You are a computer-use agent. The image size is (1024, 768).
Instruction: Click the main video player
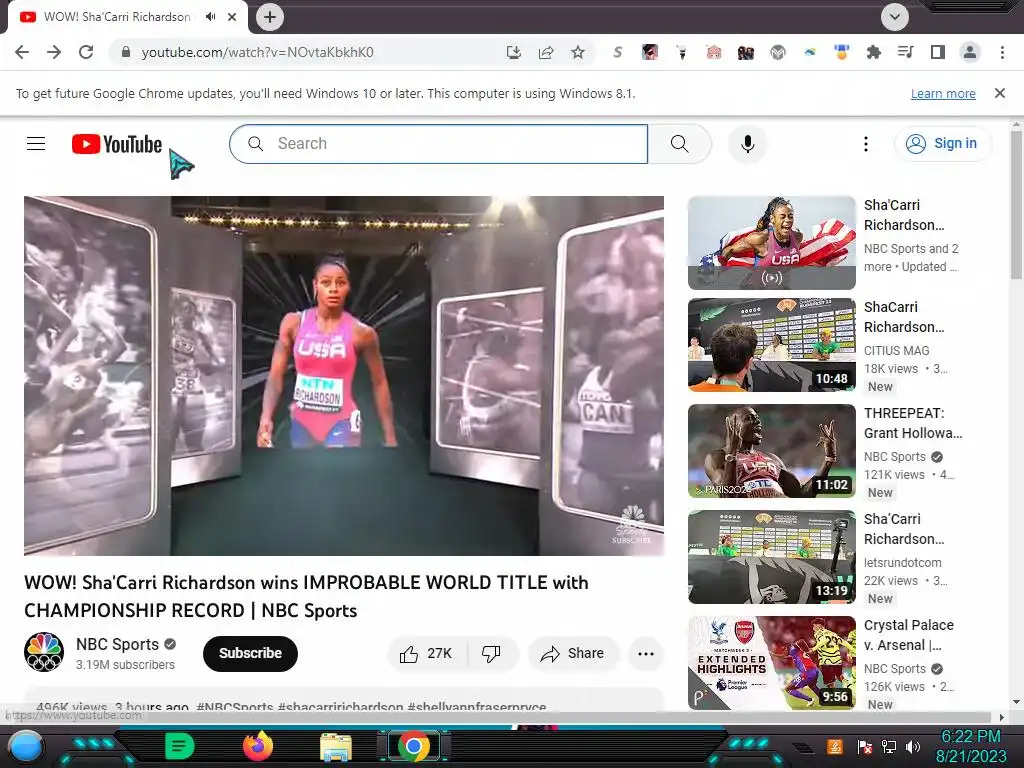tap(344, 376)
